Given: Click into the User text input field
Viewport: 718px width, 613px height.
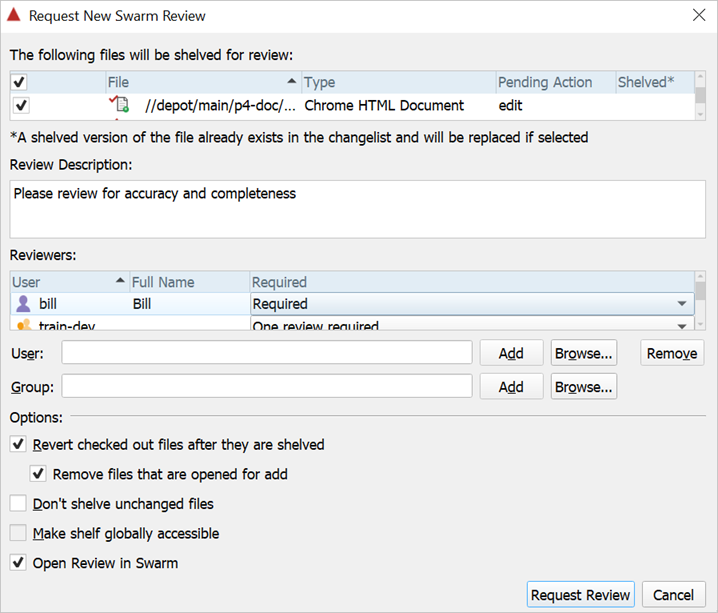Looking at the screenshot, I should tap(266, 353).
